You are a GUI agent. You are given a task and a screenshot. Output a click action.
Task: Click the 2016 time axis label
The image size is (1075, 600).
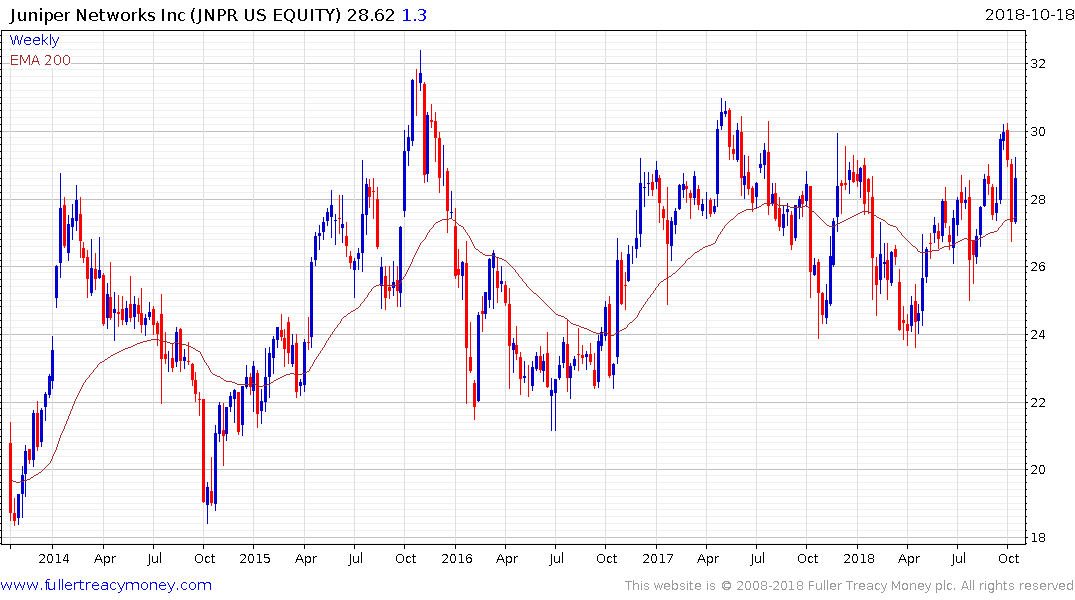tap(457, 558)
